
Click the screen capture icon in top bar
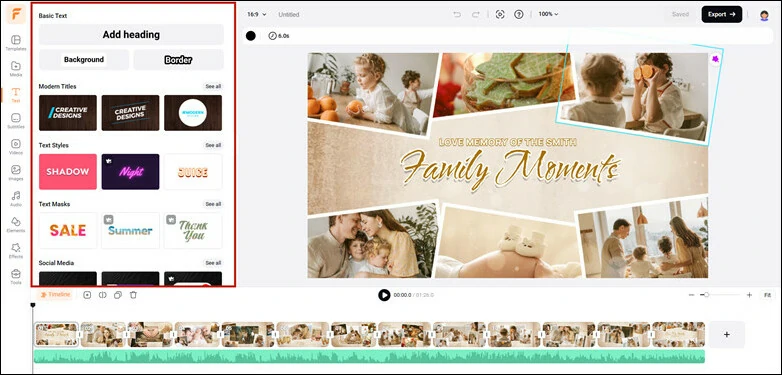[500, 14]
